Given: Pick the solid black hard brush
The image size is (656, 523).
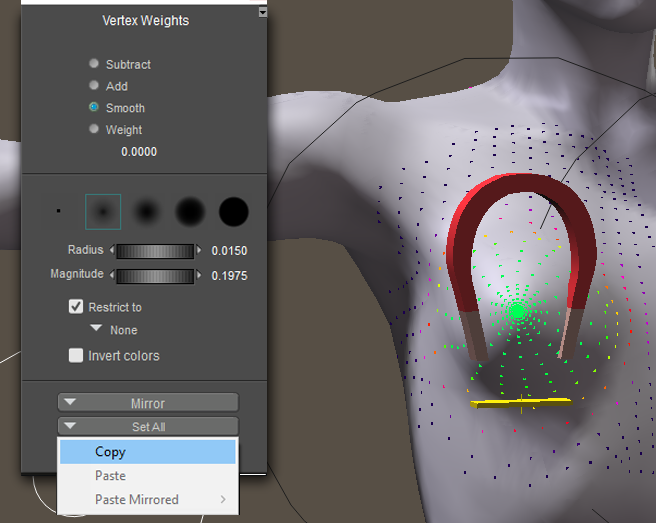Looking at the screenshot, I should 233,211.
